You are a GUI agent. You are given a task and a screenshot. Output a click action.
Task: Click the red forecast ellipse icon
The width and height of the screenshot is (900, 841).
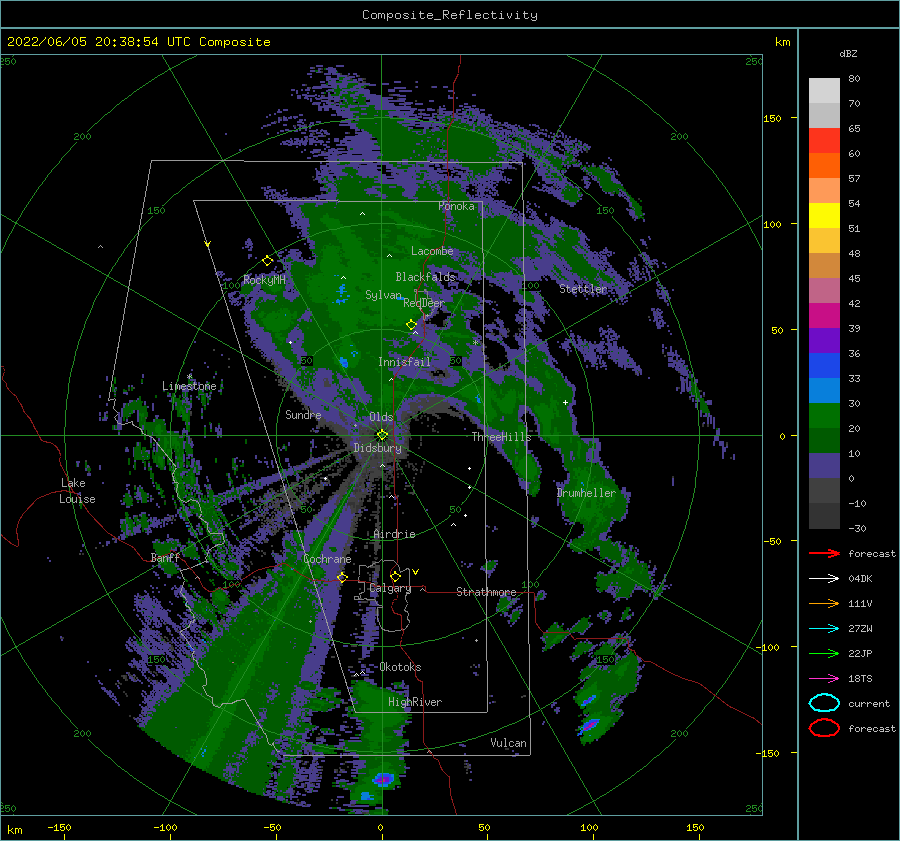point(824,728)
